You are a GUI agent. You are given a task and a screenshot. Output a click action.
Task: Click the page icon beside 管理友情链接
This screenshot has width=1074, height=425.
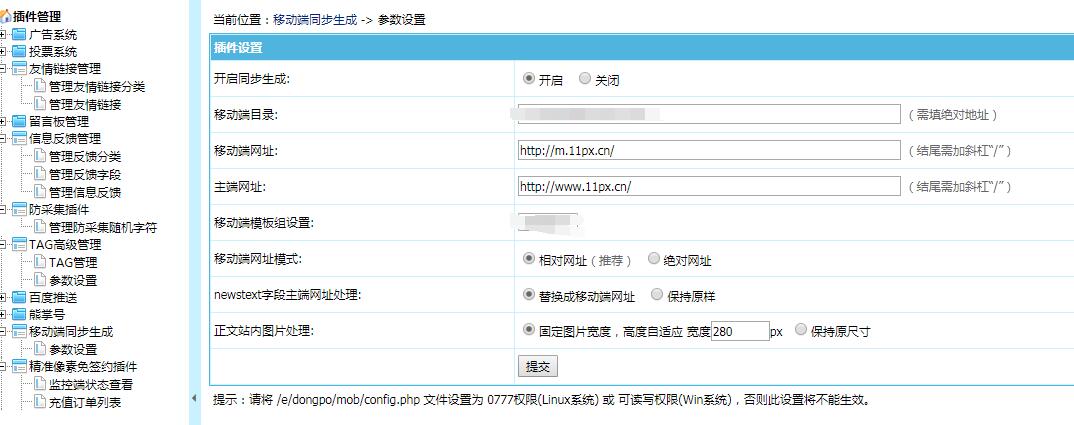40,104
